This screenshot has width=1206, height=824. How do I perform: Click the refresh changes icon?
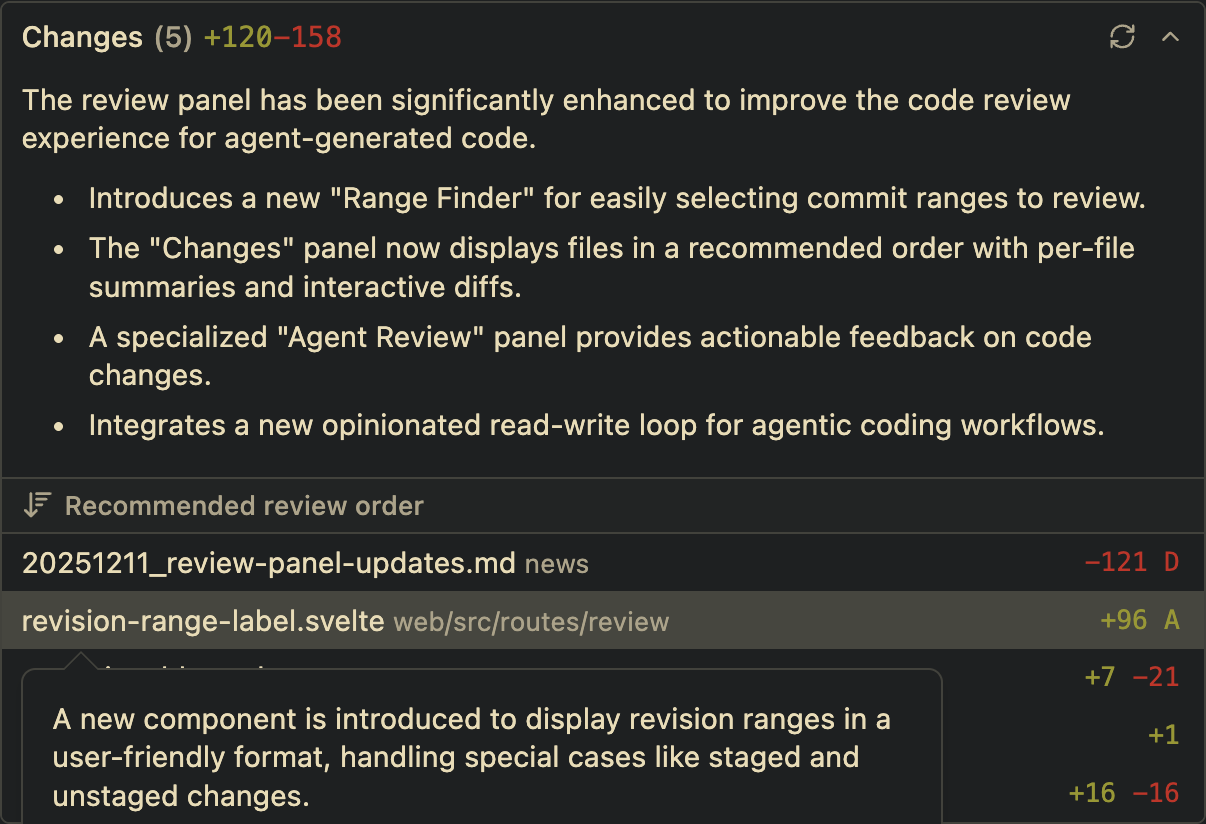click(x=1122, y=37)
